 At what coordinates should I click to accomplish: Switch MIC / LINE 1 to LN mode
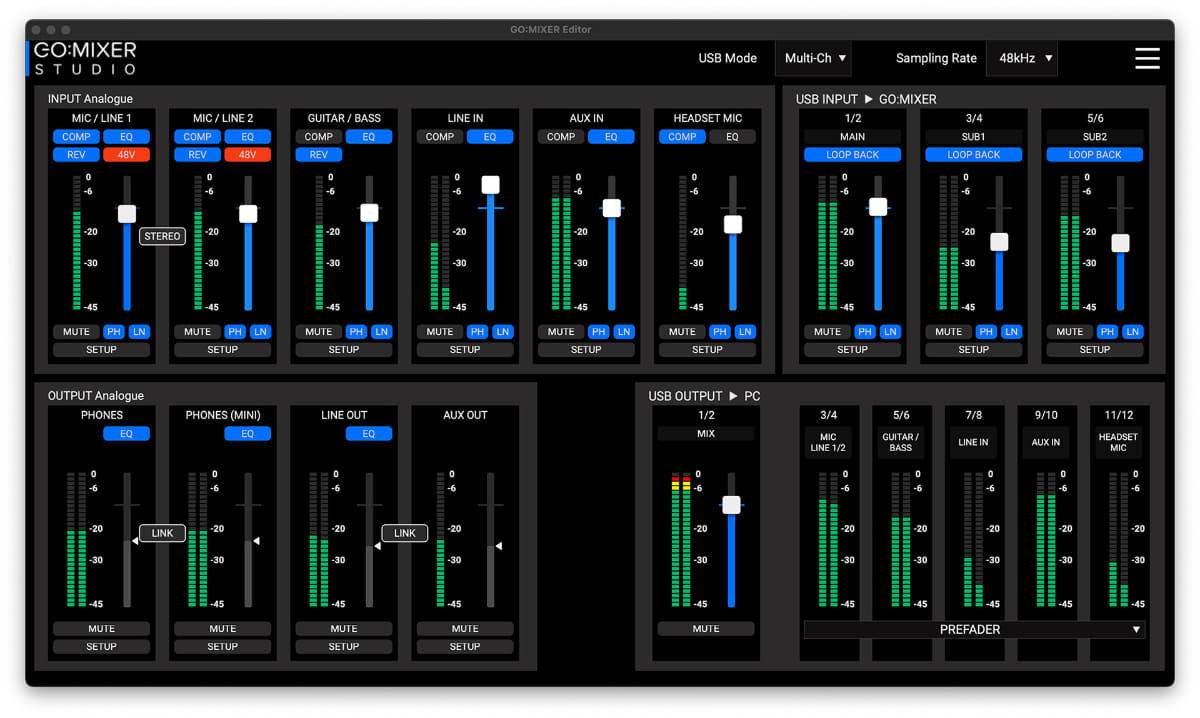pos(139,331)
